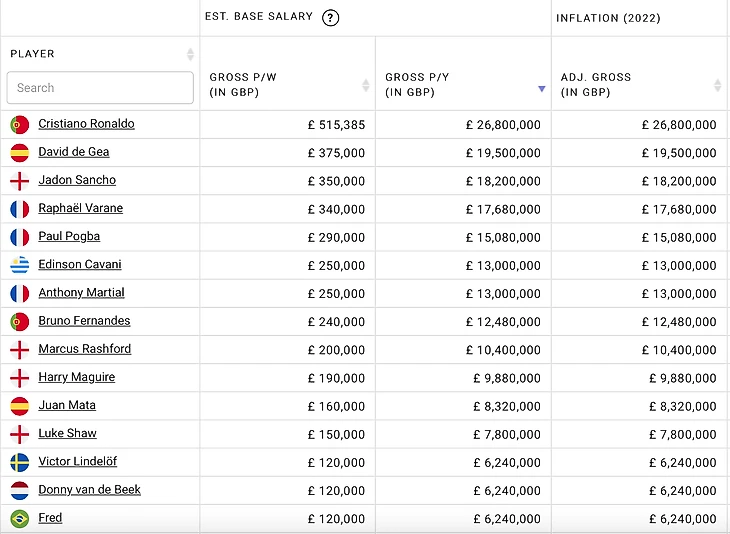Open Harry Maguire player link

coord(76,377)
